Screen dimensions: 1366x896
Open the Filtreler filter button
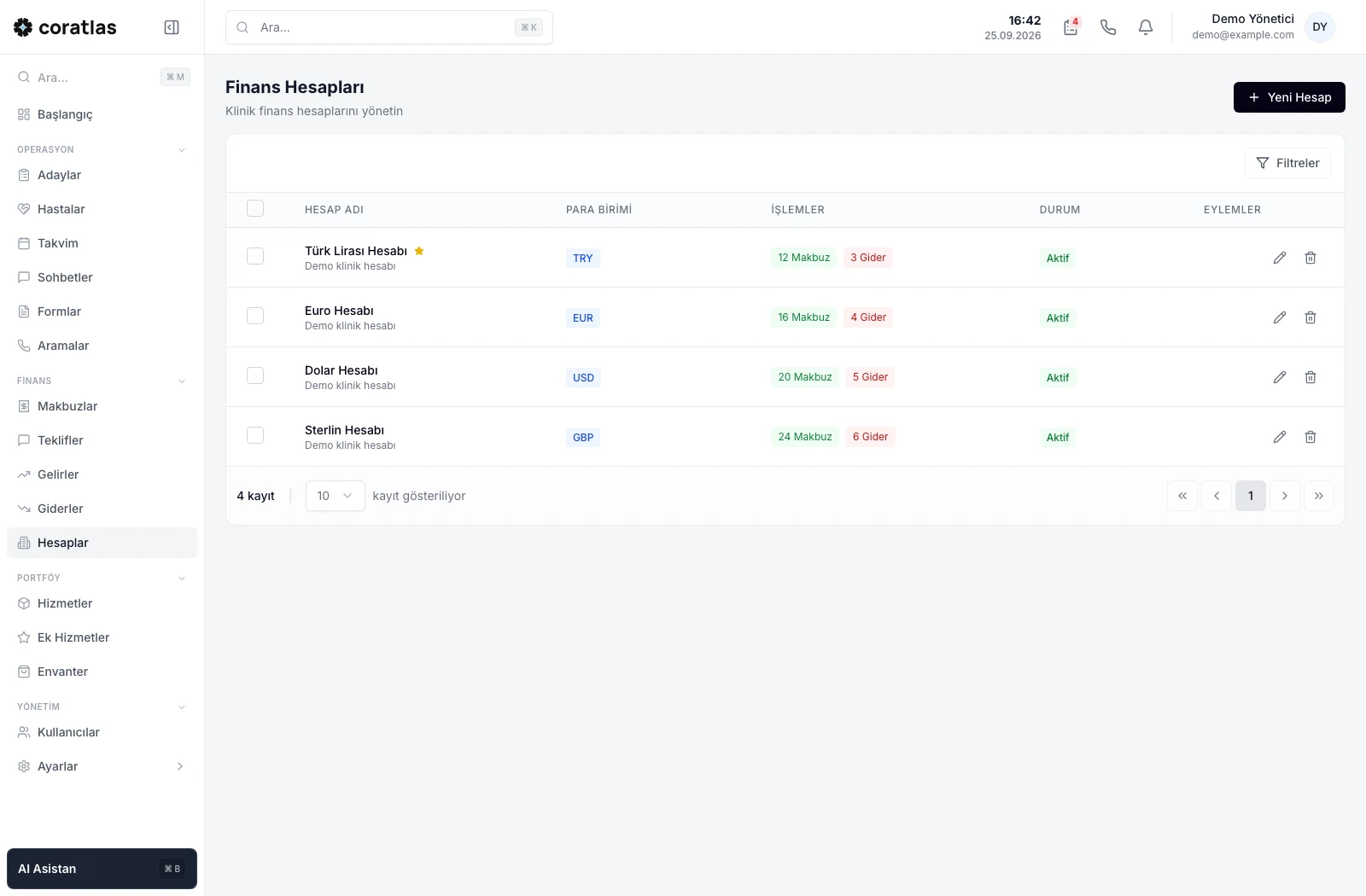pos(1287,163)
